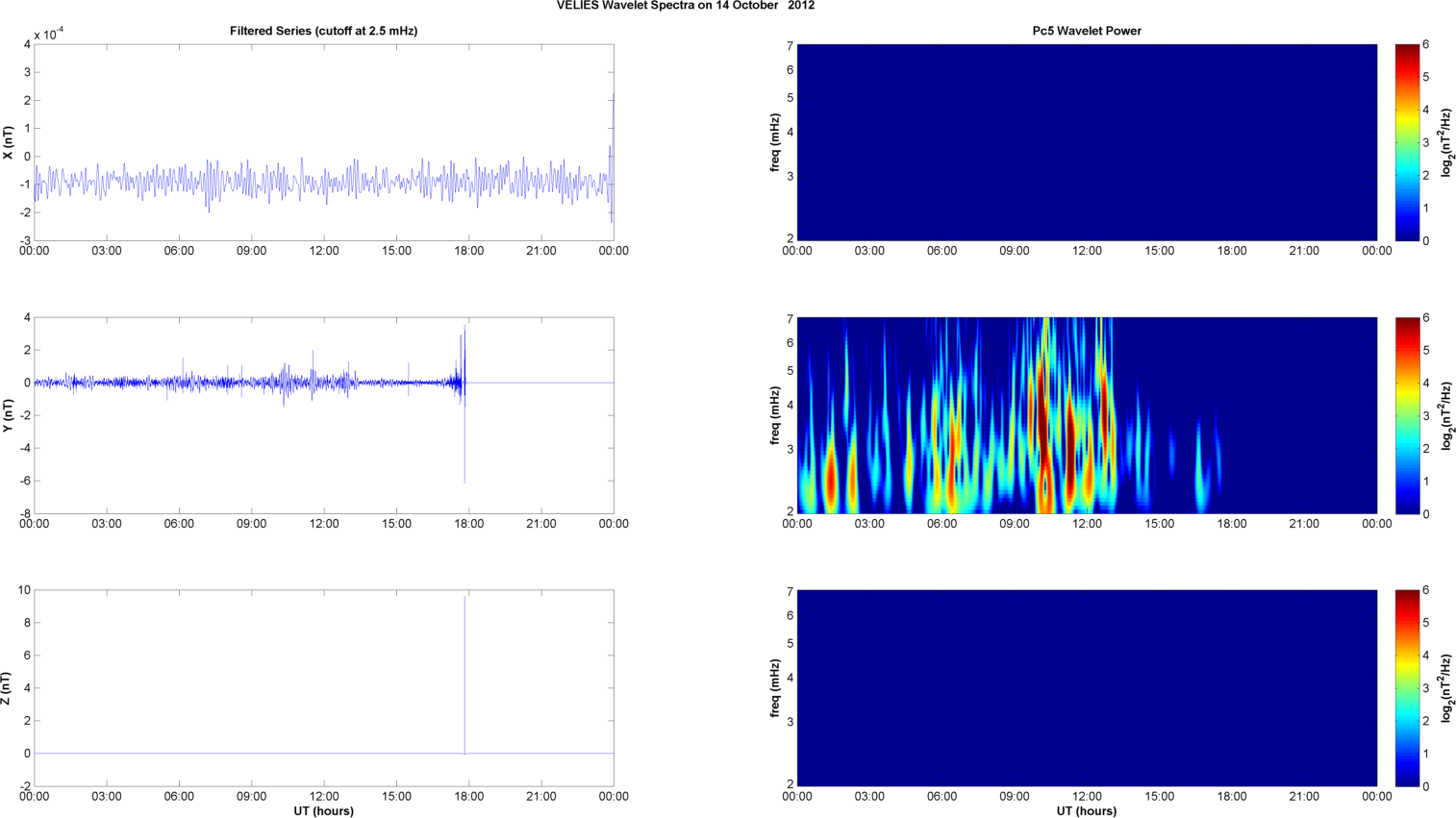Click 'log2(nT²/Hz)' label beside middle color bar
This screenshot has width=1456, height=818.
1445,415
